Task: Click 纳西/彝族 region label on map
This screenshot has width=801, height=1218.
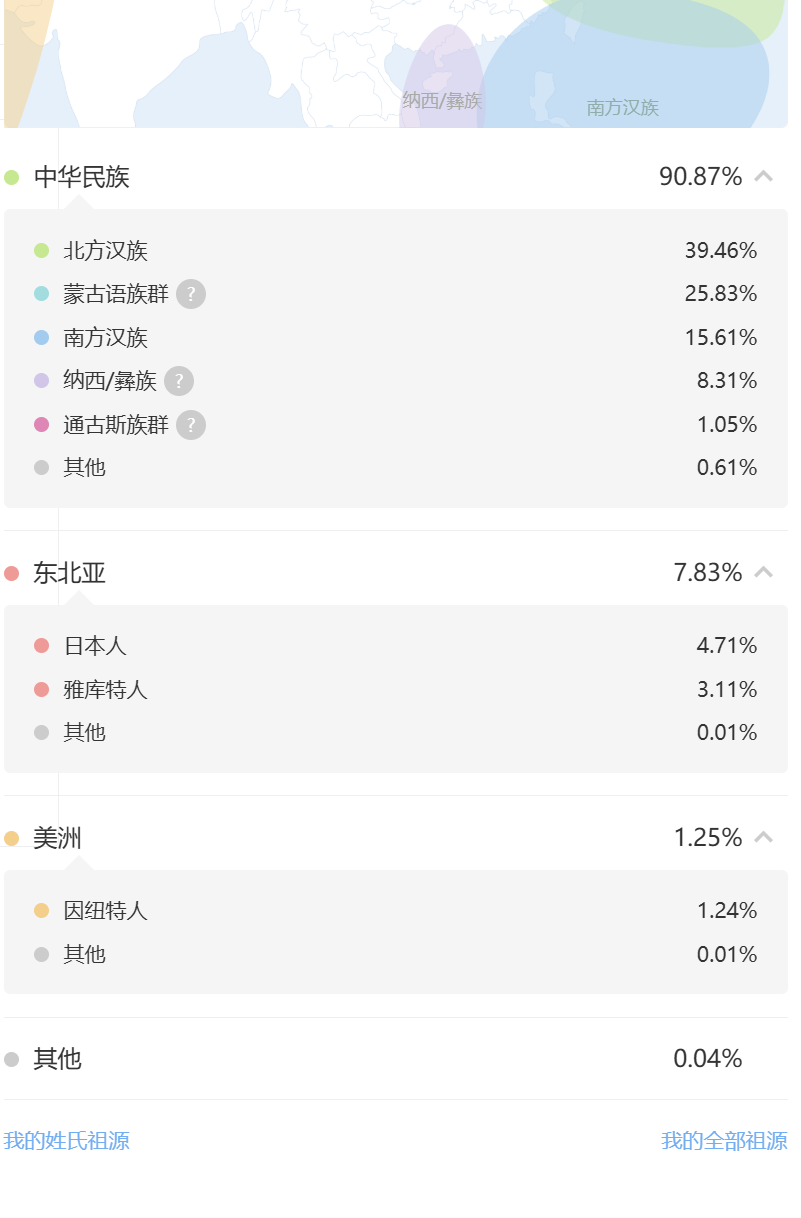Action: [442, 101]
